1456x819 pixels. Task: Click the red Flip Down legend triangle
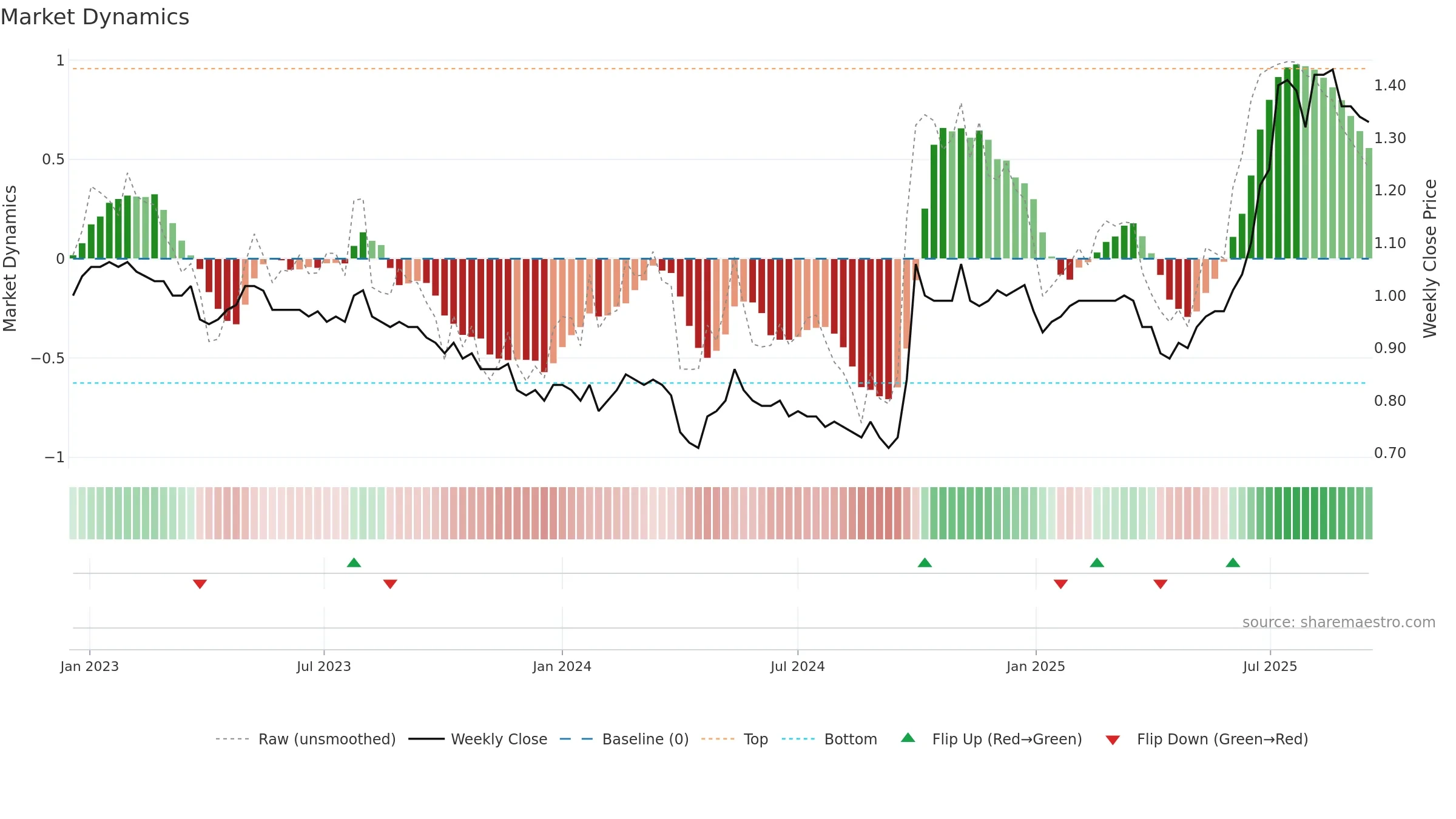click(x=1113, y=740)
